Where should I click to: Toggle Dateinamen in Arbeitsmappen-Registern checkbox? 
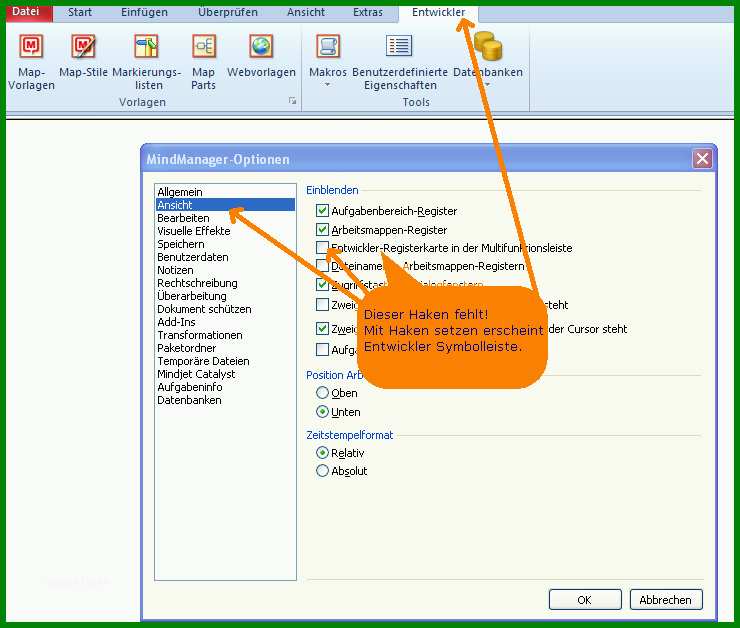click(322, 266)
